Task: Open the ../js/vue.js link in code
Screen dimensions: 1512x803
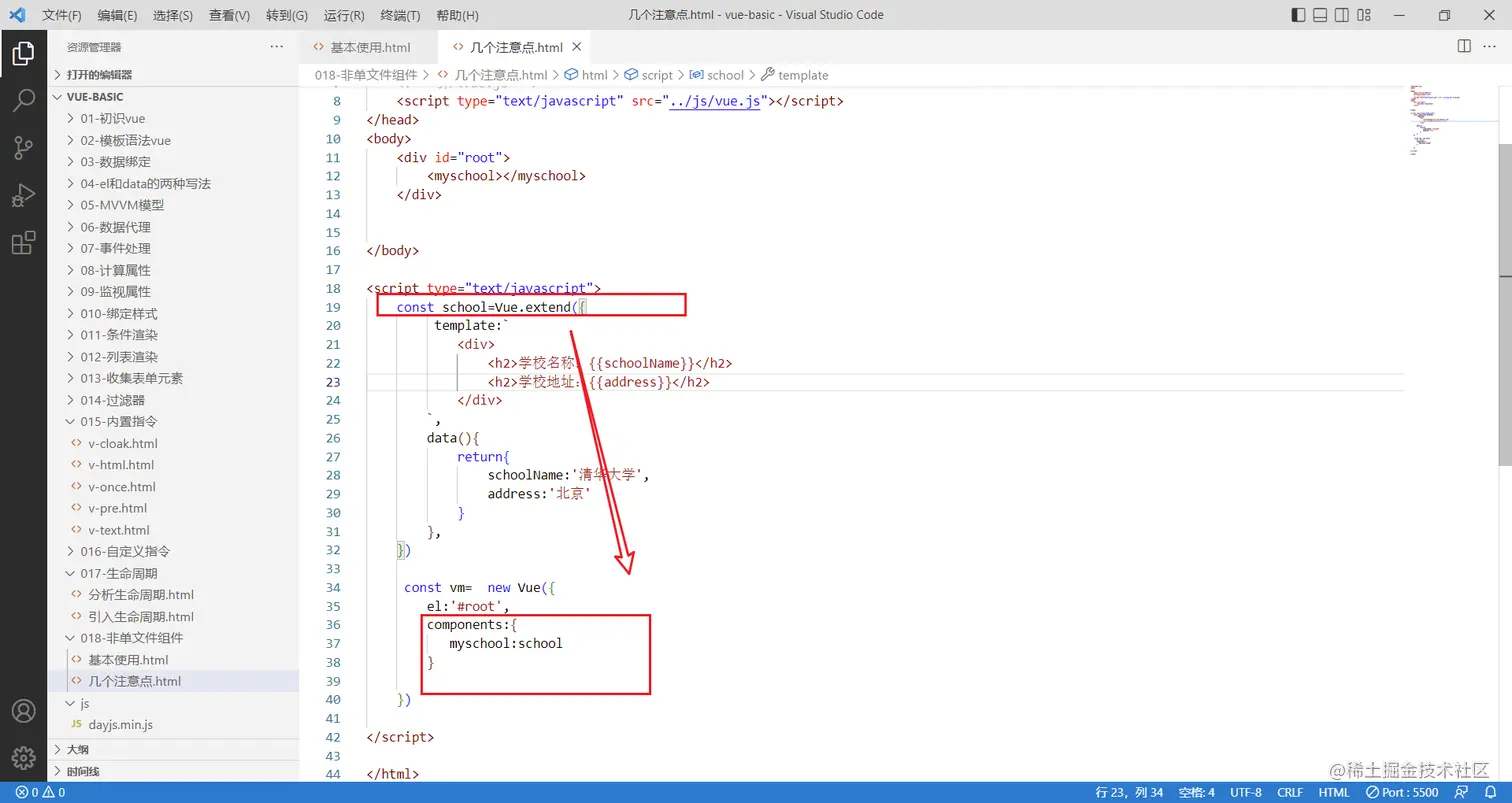Action: point(715,101)
